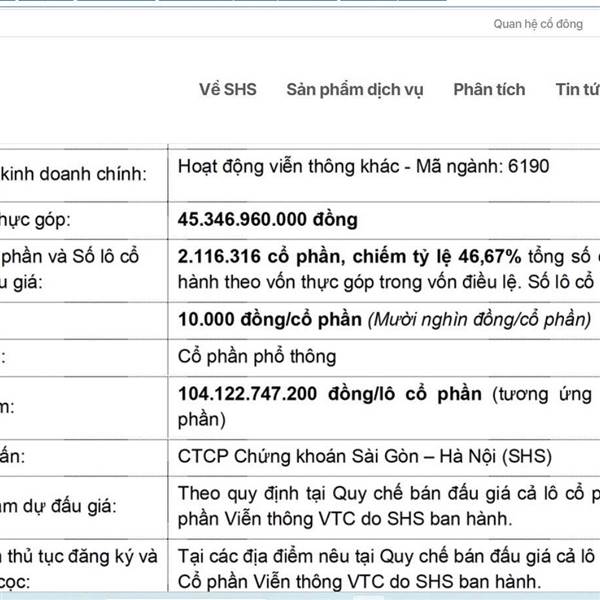Open the Về SHS menu
The height and width of the screenshot is (600, 600).
[x=228, y=89]
